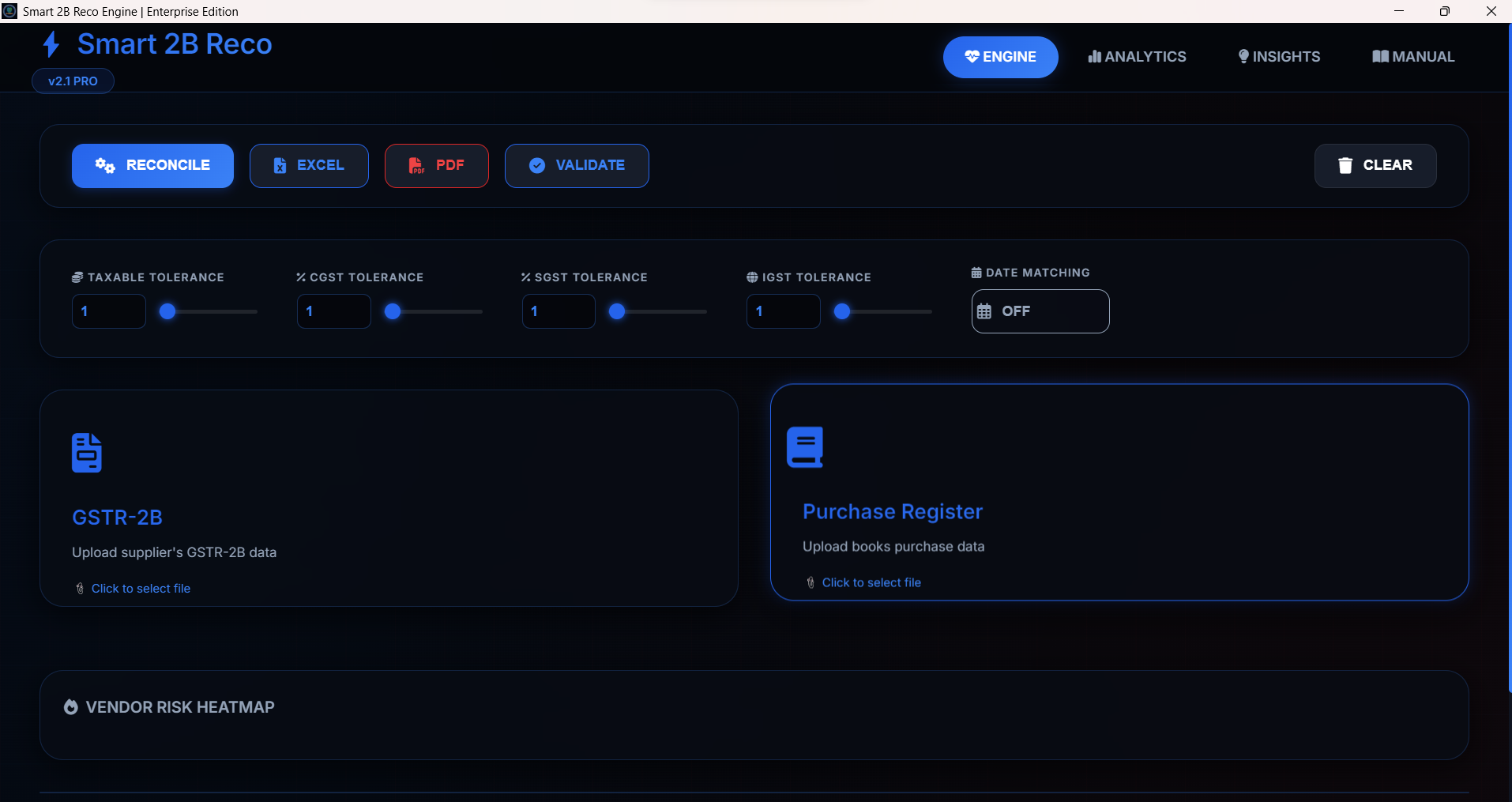Image resolution: width=1512 pixels, height=802 pixels.
Task: Click the GSTR-2B document icon
Action: click(87, 453)
